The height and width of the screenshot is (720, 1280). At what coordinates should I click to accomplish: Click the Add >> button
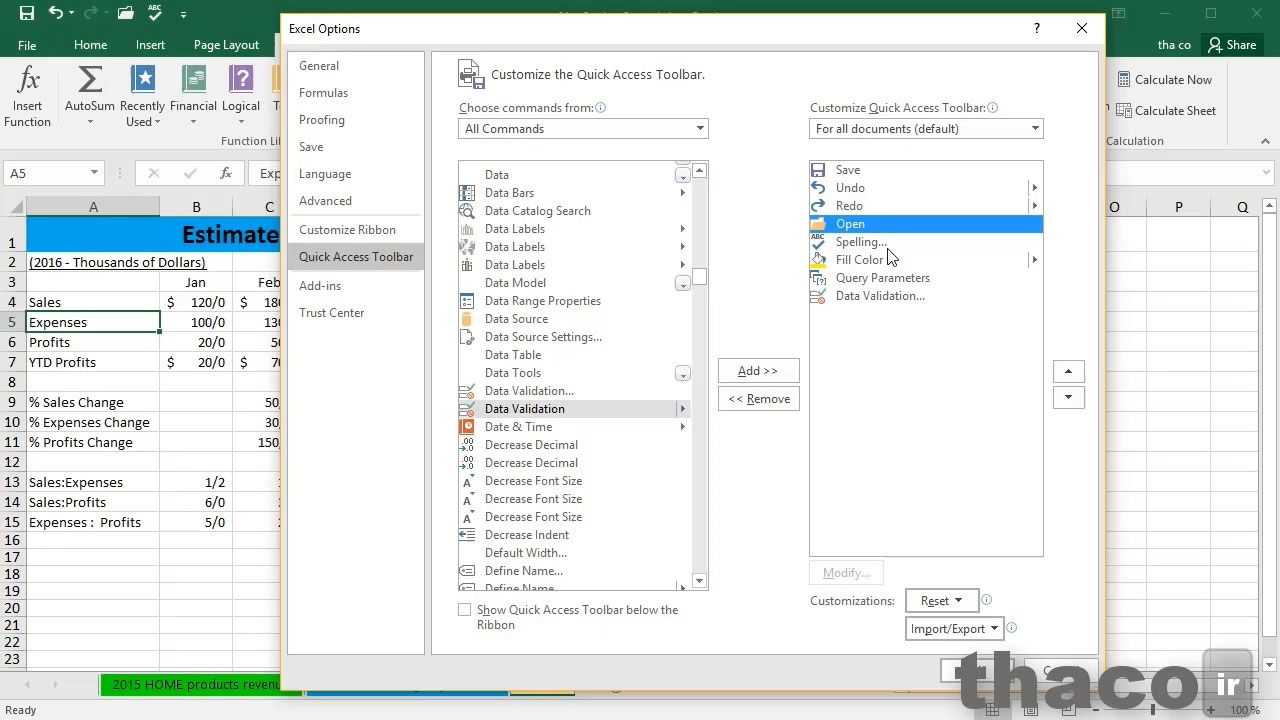[758, 371]
